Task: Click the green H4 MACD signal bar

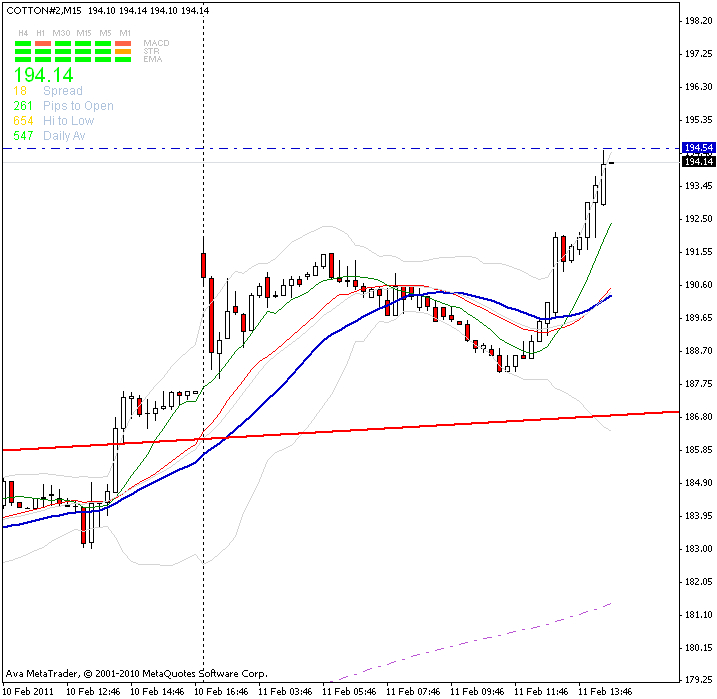Action: click(22, 44)
